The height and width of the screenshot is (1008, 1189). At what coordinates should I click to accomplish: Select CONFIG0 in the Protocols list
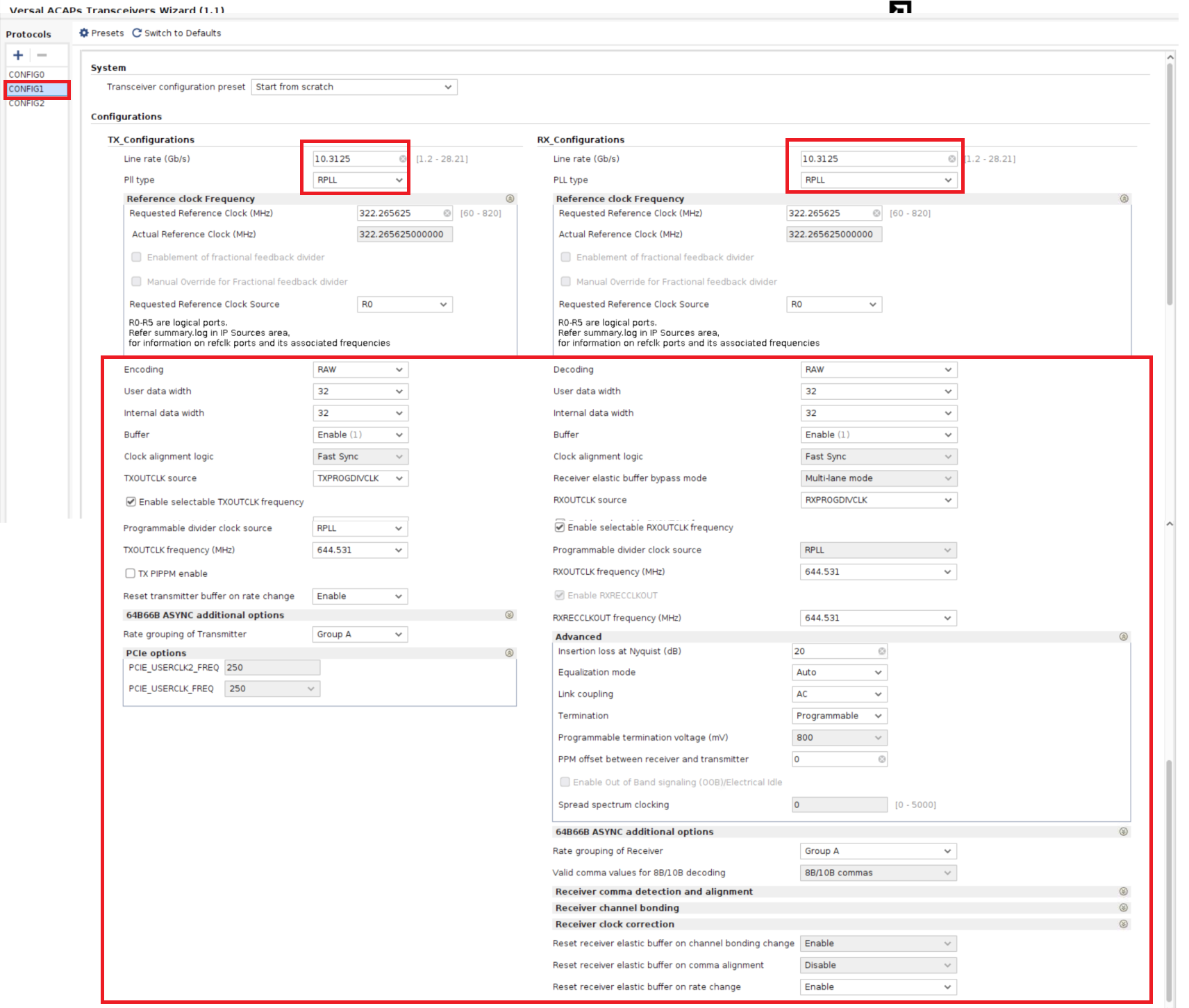tap(28, 74)
